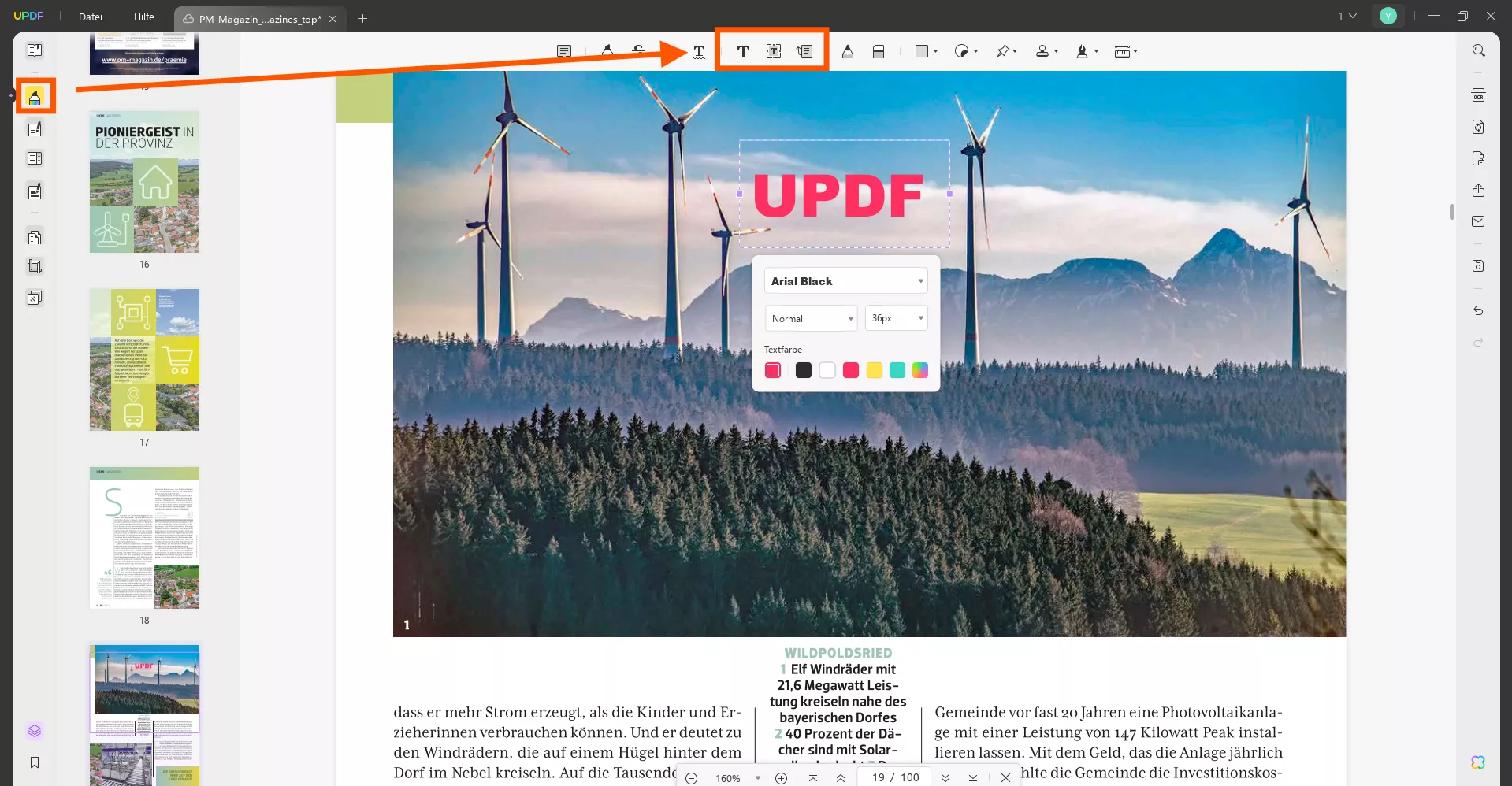
Task: Open page 16 thumbnail
Action: click(144, 182)
